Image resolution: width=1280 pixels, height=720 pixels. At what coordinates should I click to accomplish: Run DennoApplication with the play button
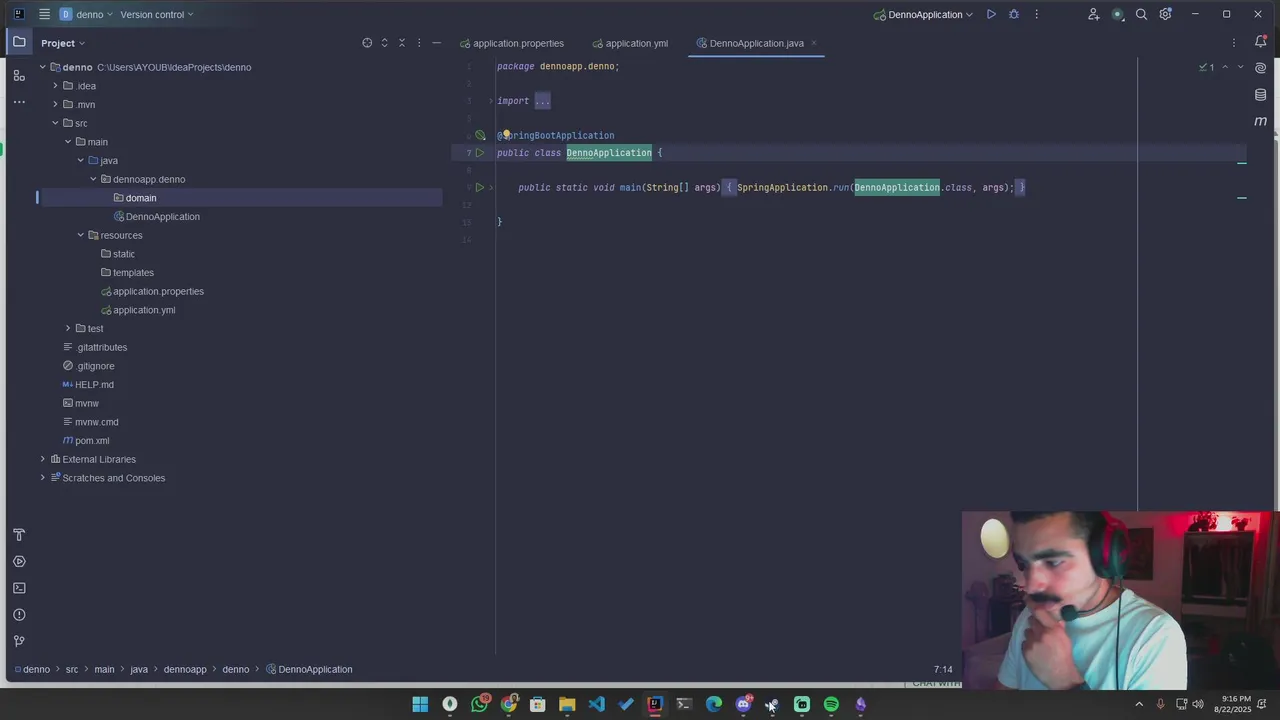pos(991,14)
